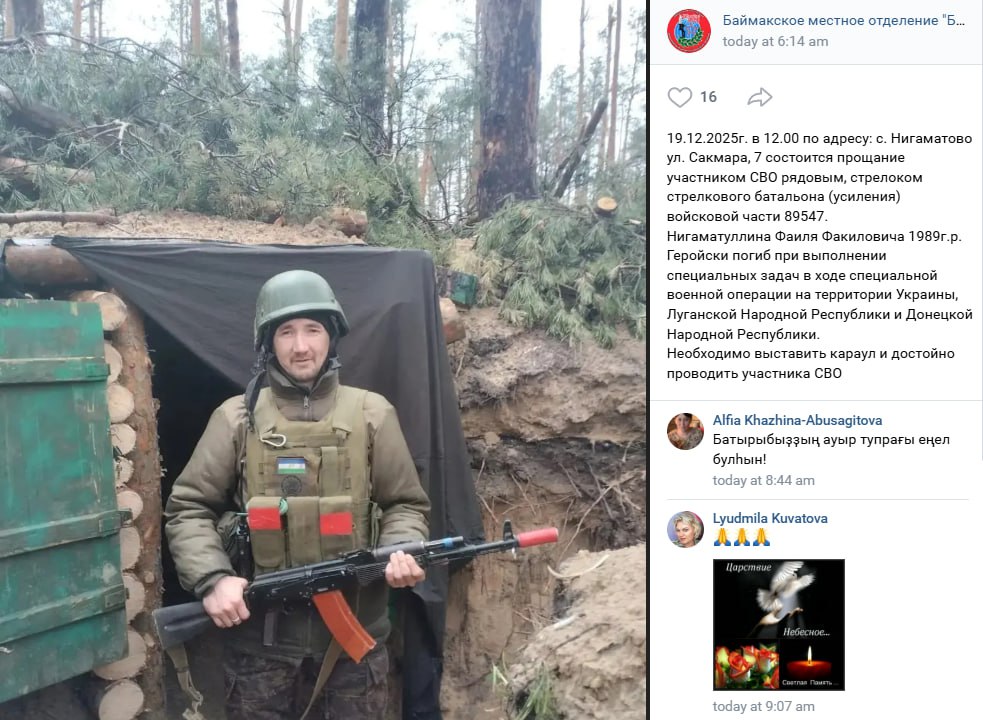983x720 pixels.
Task: Visit Lyudmila Kuvatova's profile via name
Action: tap(770, 518)
